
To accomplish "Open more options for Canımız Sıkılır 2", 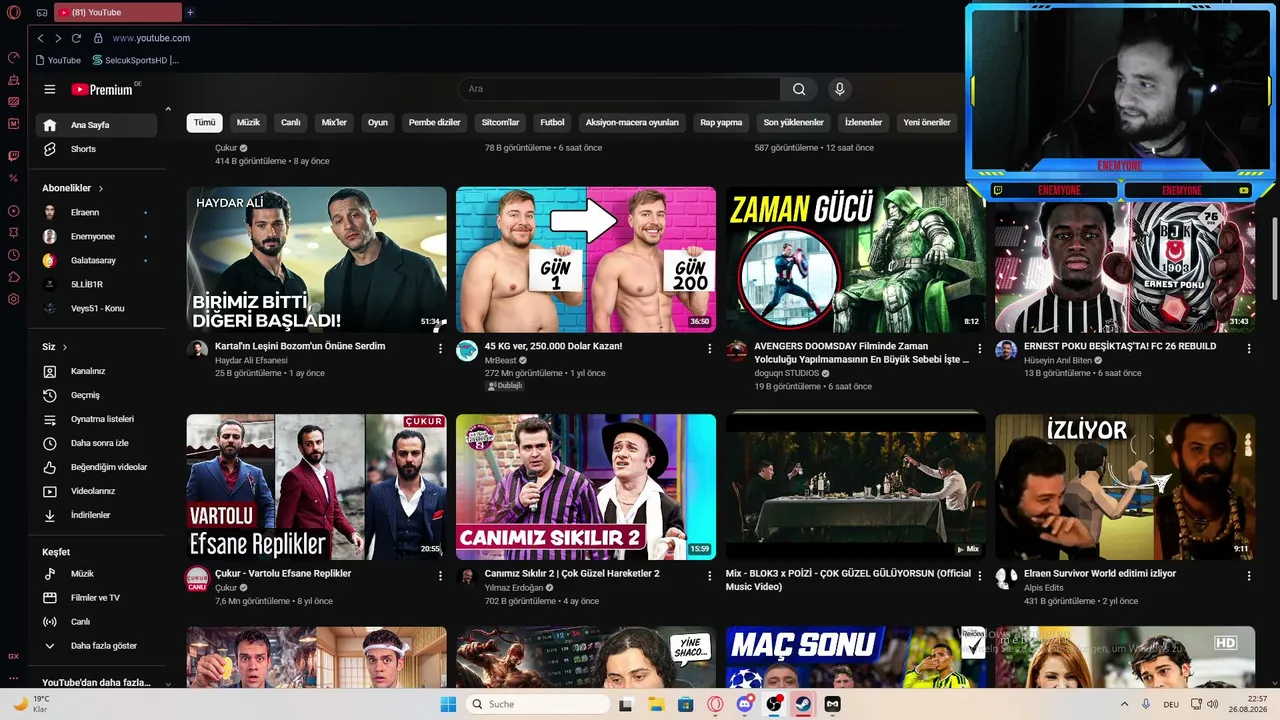I will 710,576.
